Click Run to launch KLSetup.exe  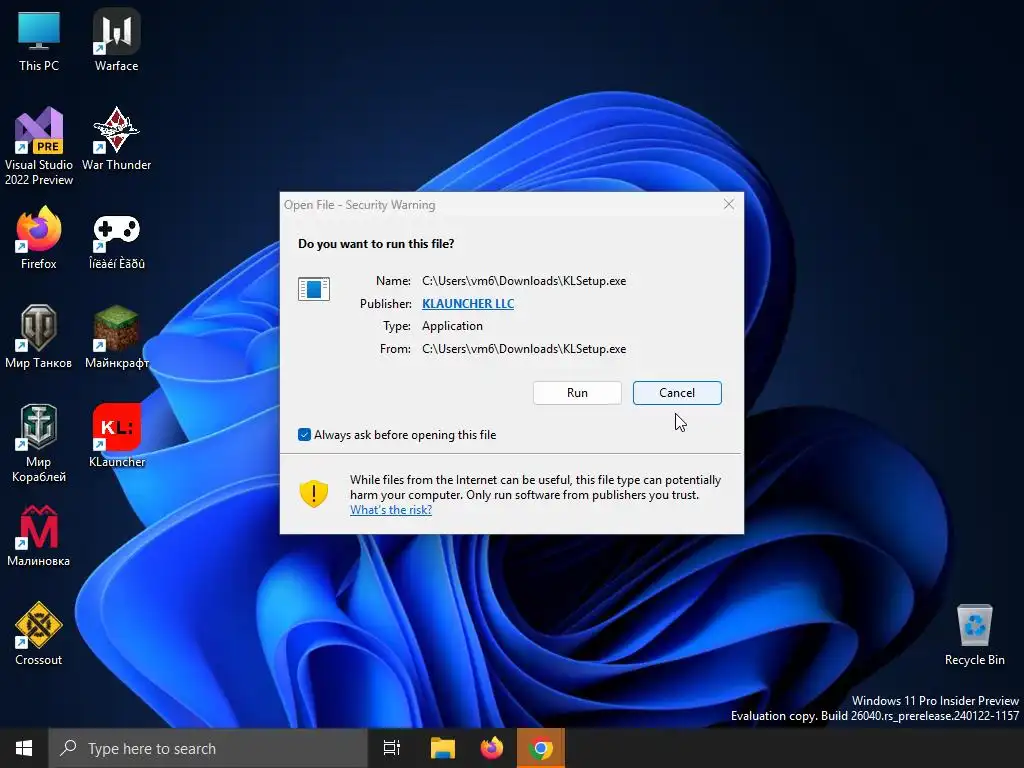point(577,392)
